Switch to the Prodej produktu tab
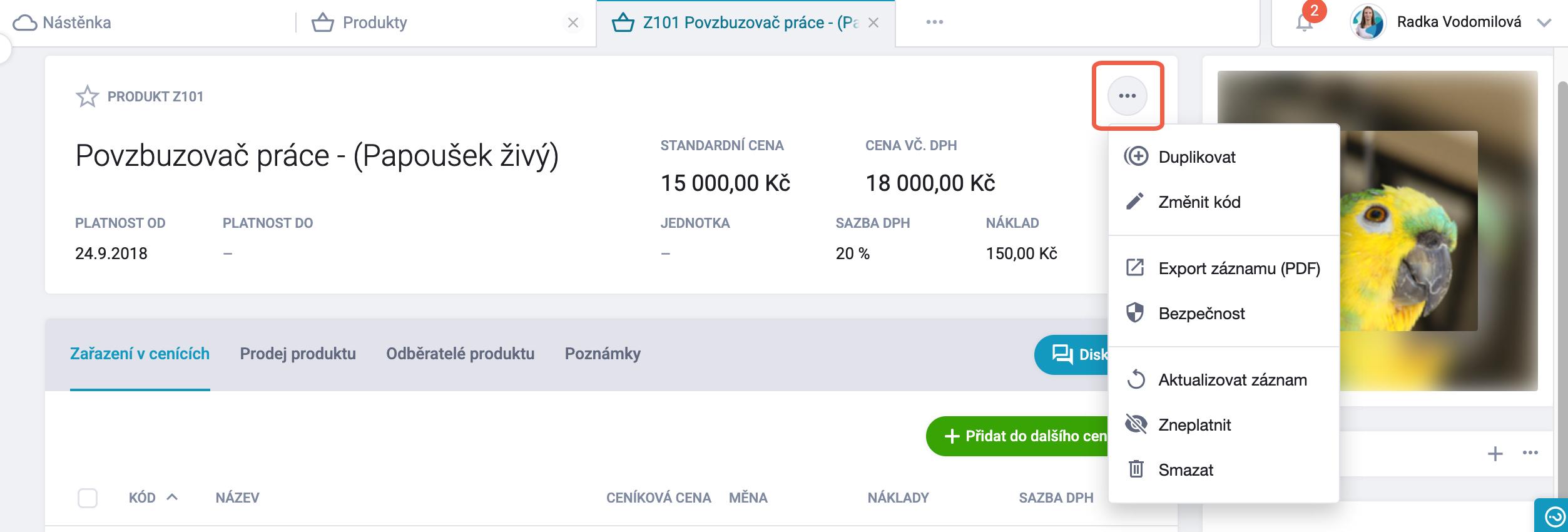This screenshot has height=532, width=1568. coord(298,354)
